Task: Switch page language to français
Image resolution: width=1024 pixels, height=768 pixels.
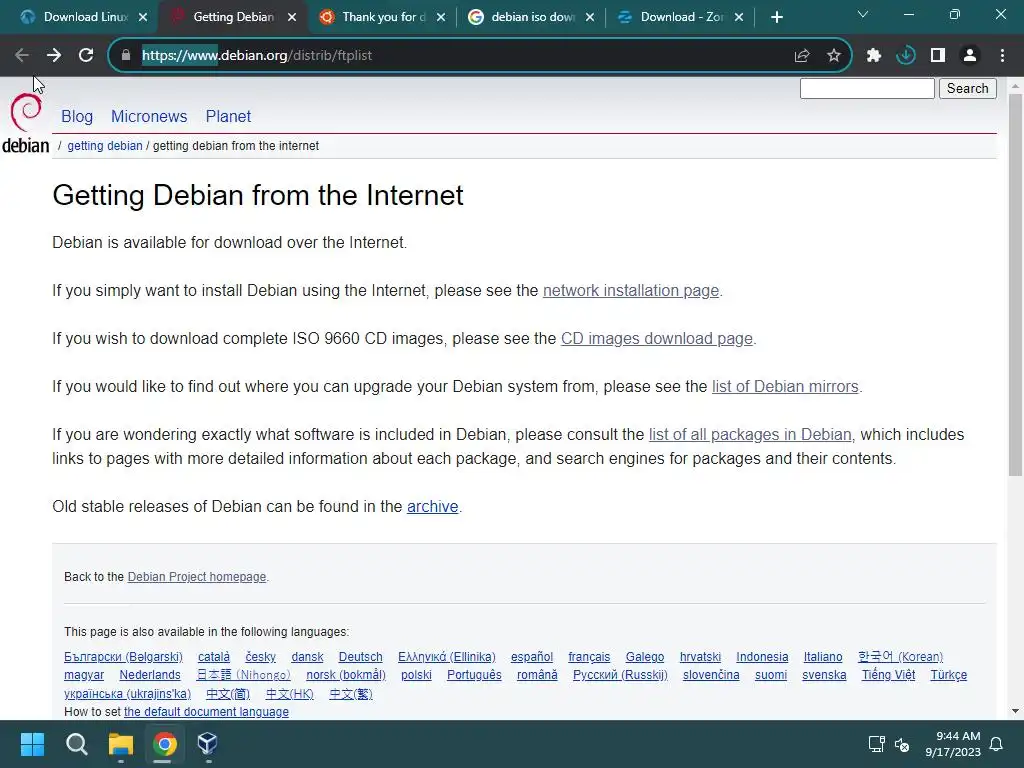Action: pyautogui.click(x=589, y=657)
